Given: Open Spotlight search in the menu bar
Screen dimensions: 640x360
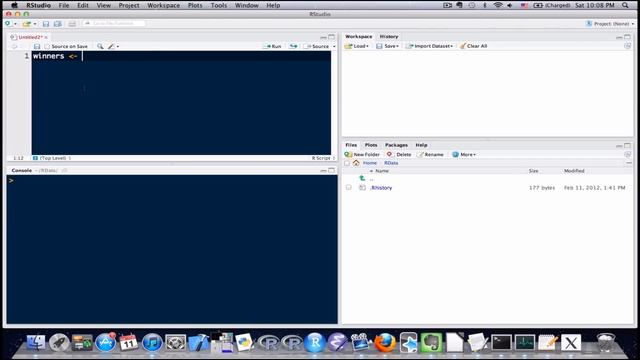Looking at the screenshot, I should tap(625, 5).
